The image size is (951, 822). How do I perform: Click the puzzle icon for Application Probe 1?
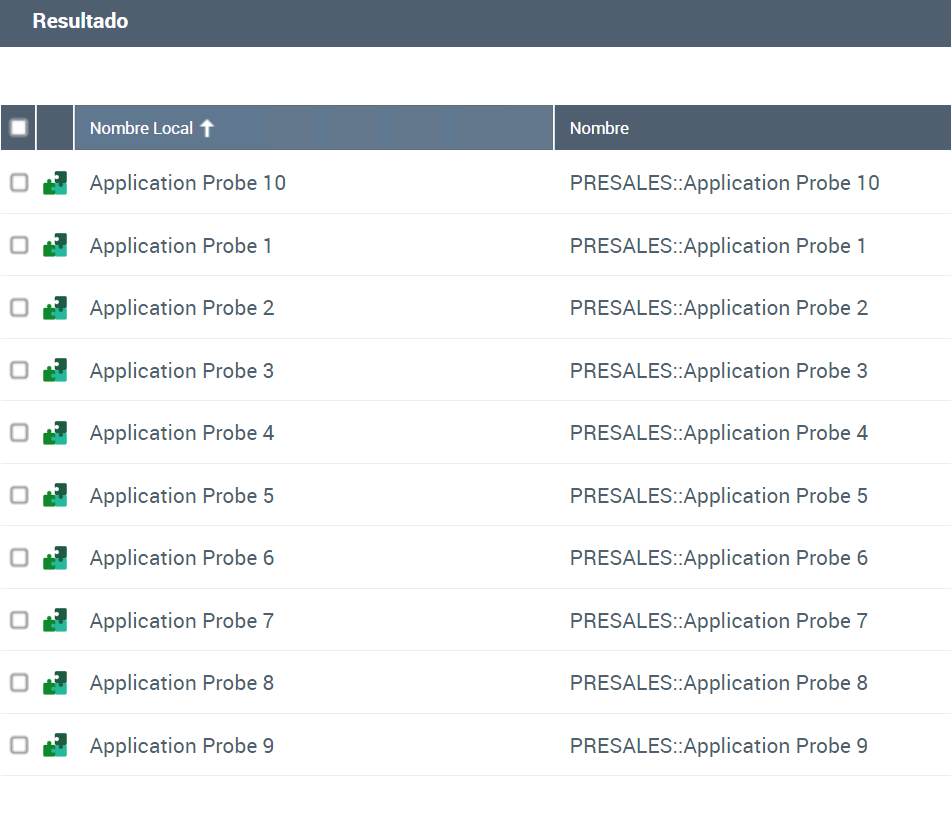(x=55, y=245)
